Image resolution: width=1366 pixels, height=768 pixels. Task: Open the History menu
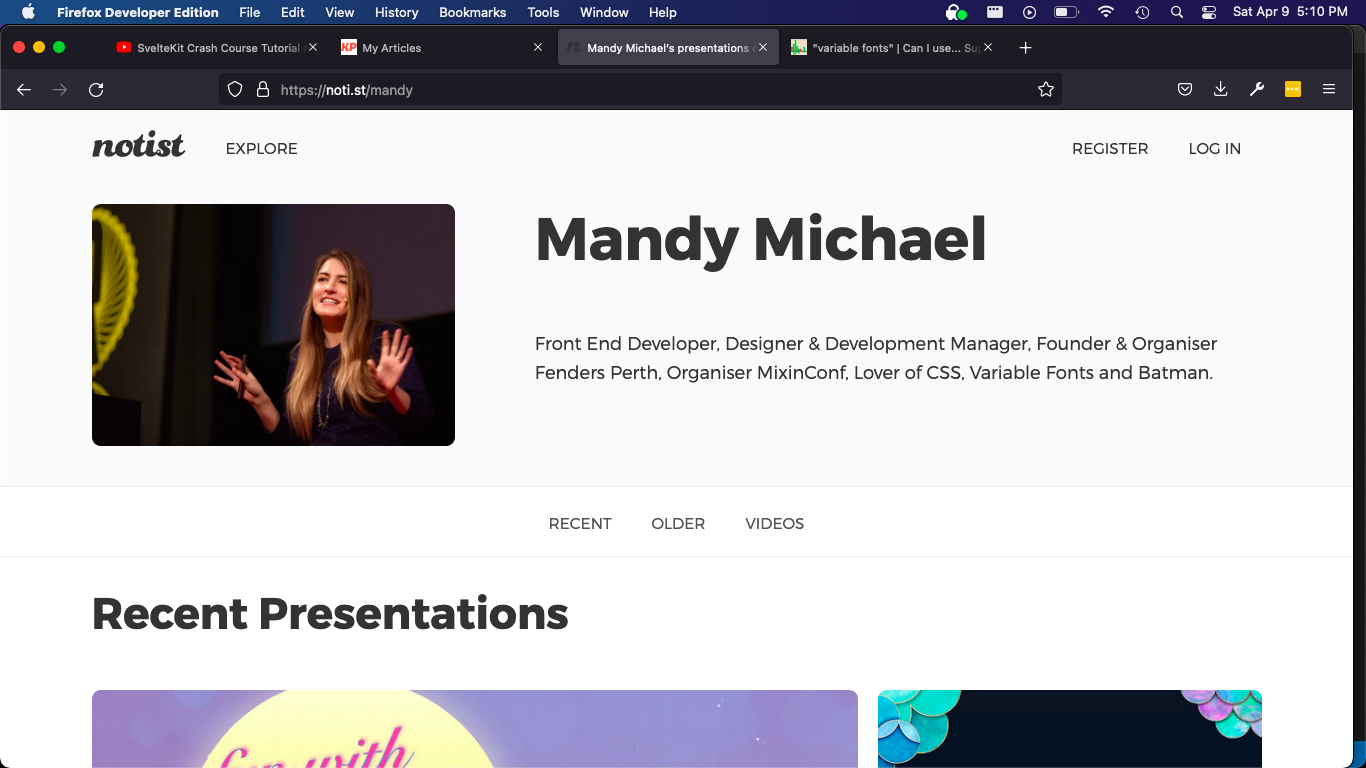397,12
